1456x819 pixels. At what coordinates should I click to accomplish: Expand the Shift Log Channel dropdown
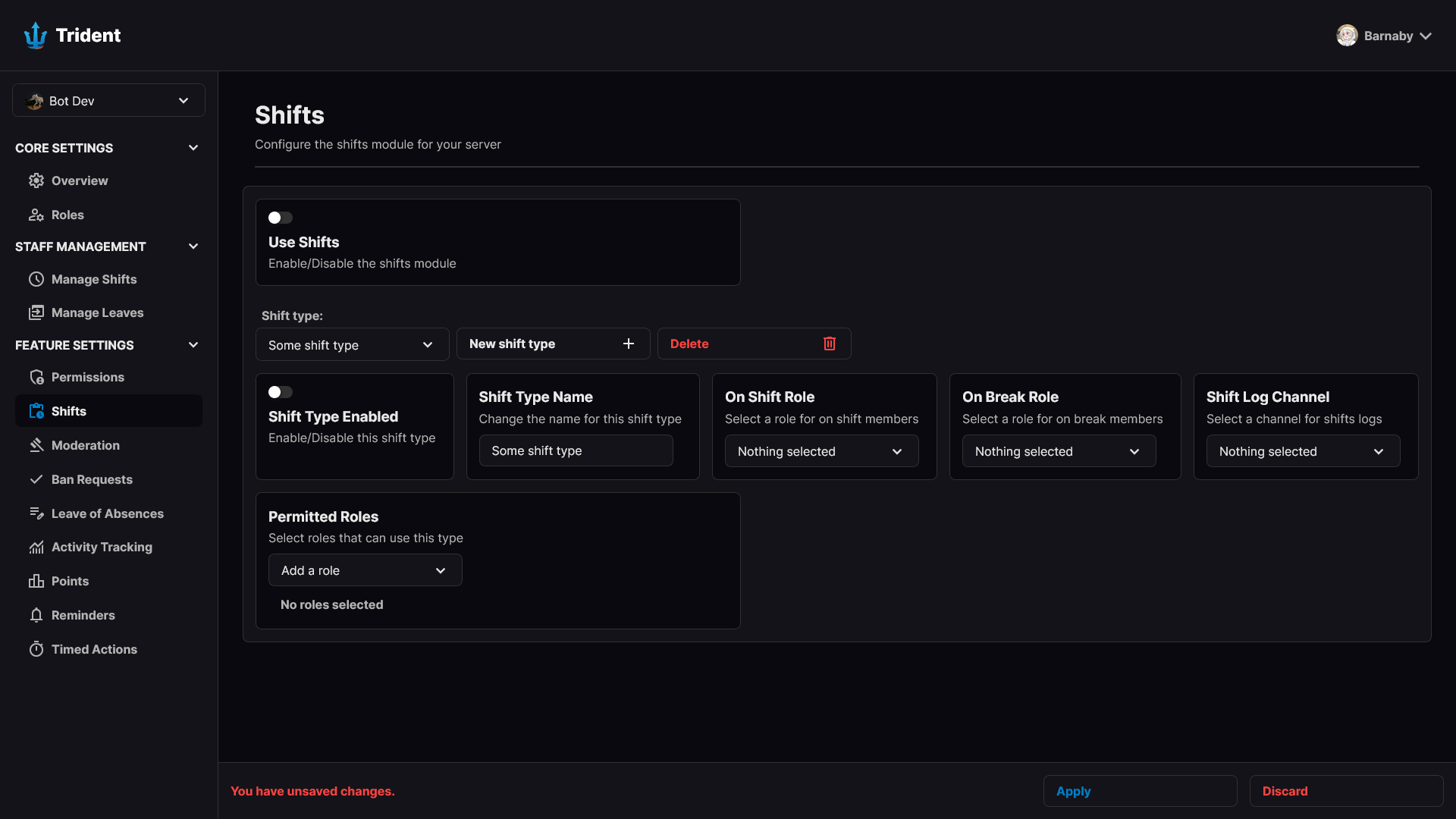pyautogui.click(x=1302, y=451)
